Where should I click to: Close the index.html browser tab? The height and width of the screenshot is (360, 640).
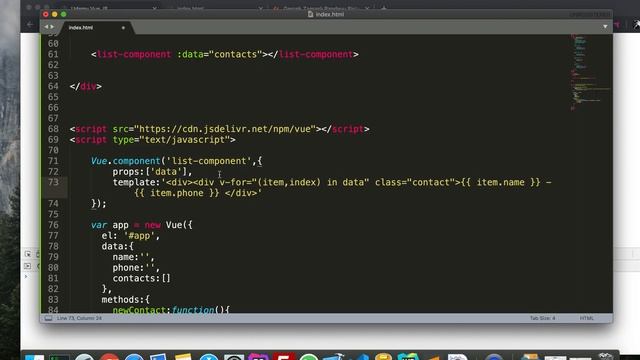pyautogui.click(x=260, y=8)
